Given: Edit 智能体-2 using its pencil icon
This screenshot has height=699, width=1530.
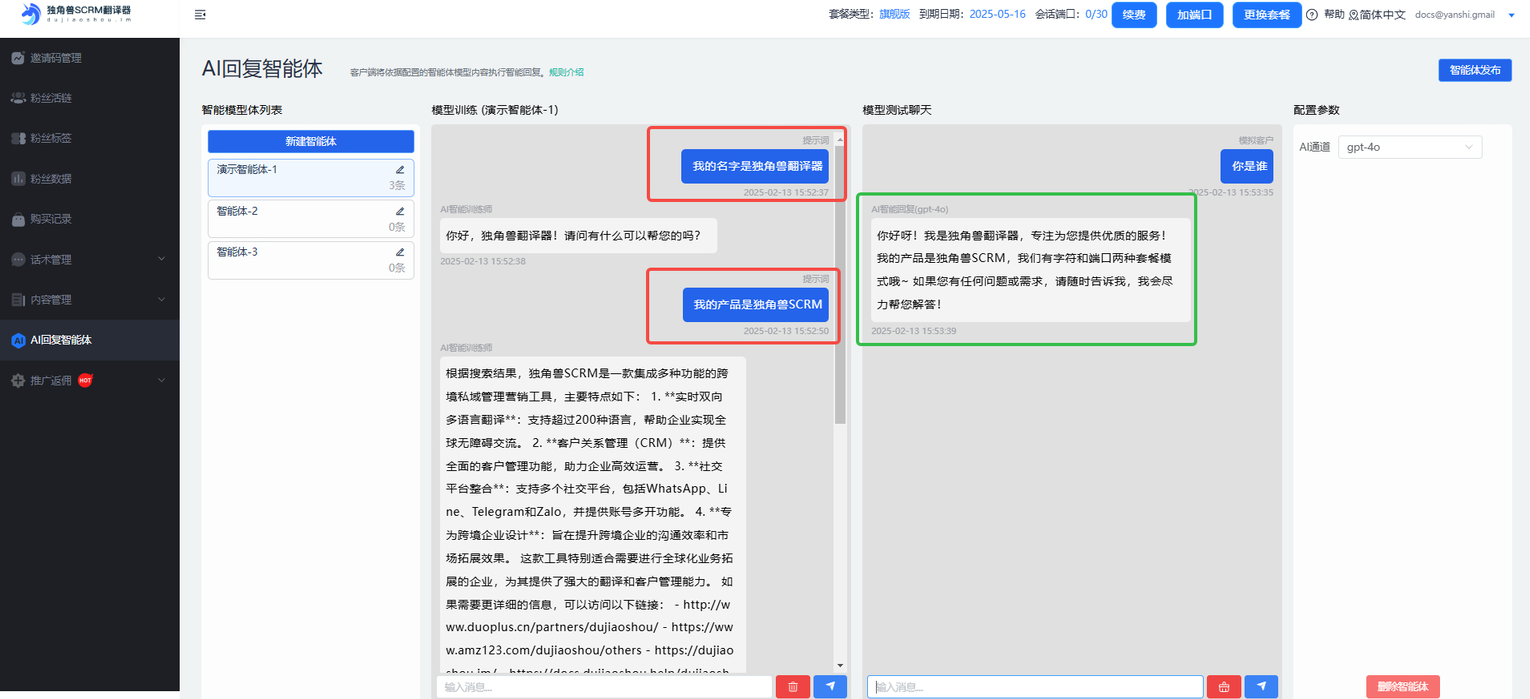Looking at the screenshot, I should click(x=400, y=211).
